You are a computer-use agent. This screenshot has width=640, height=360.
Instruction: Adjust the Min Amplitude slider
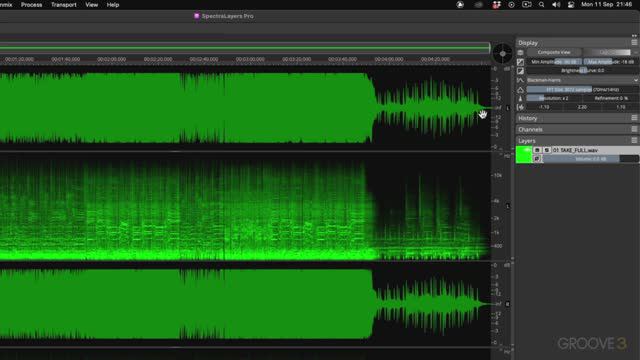[554, 62]
